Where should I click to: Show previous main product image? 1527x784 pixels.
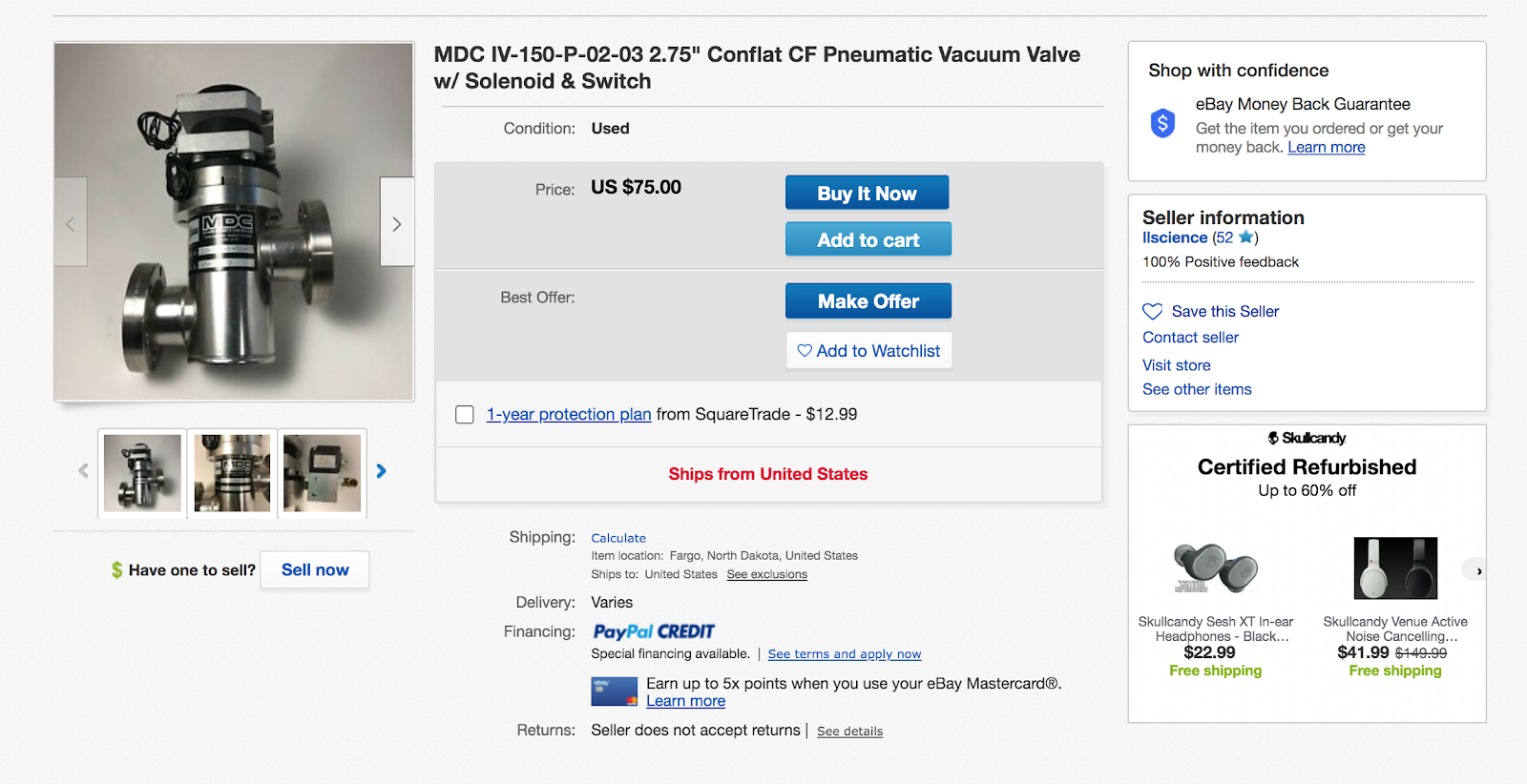pos(71,223)
